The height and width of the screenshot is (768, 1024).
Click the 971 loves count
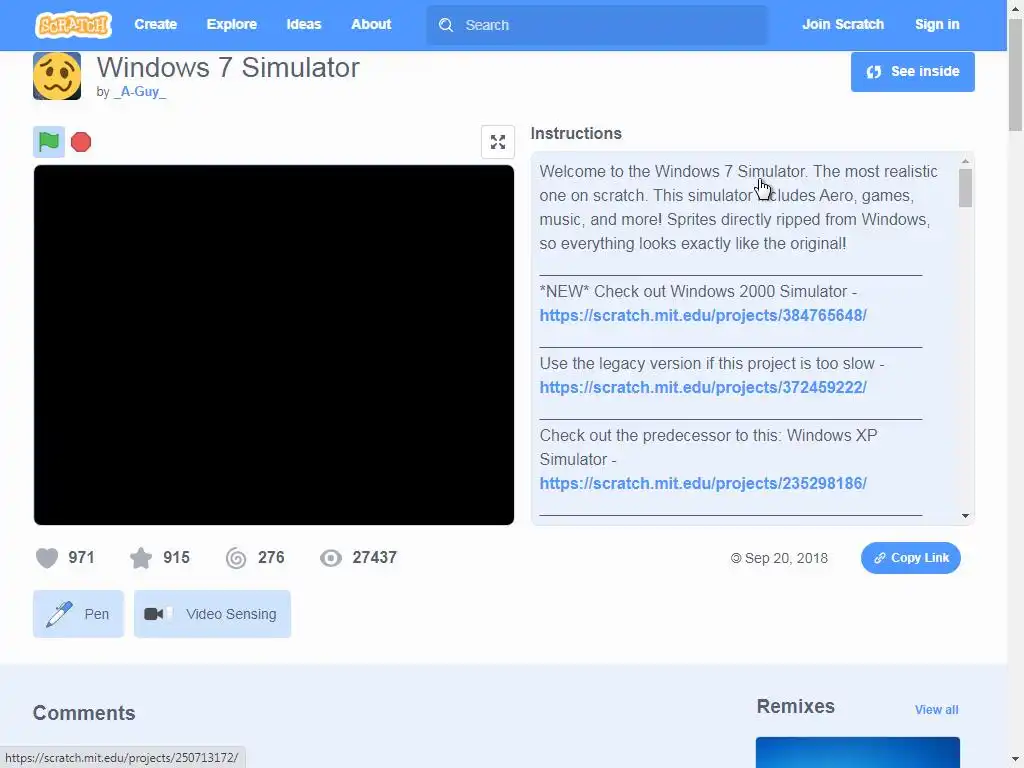(x=82, y=558)
